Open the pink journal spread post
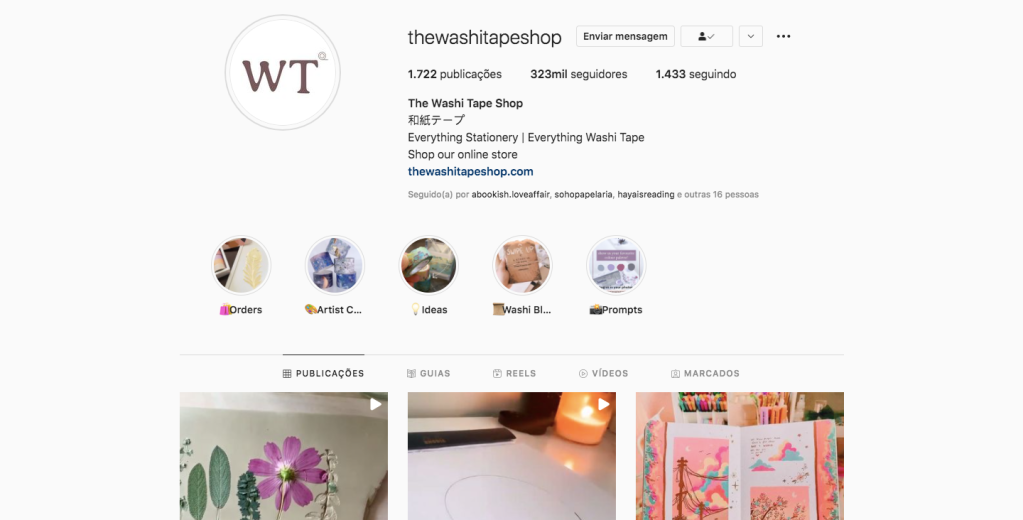 (740, 456)
